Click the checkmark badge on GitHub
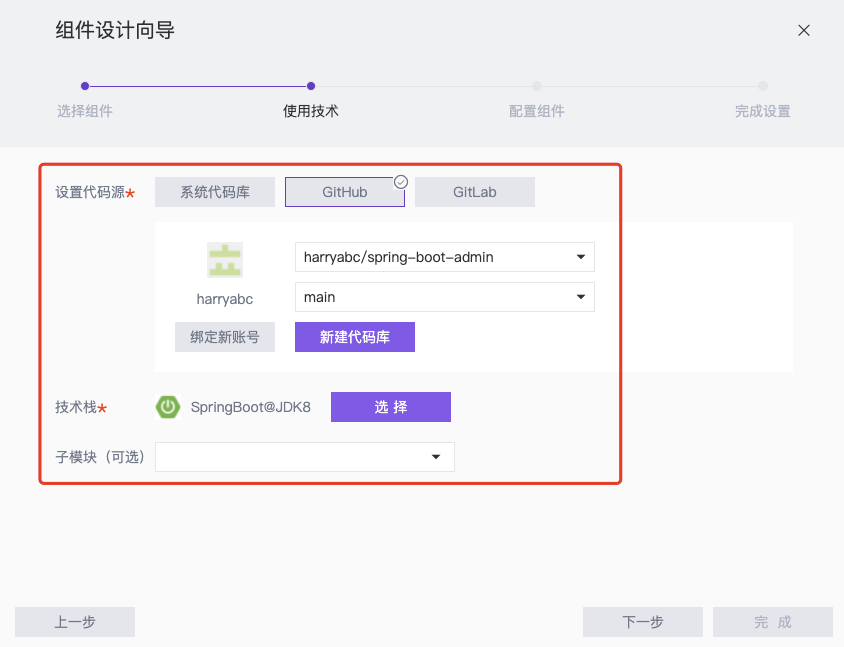The width and height of the screenshot is (844, 647). tap(401, 182)
